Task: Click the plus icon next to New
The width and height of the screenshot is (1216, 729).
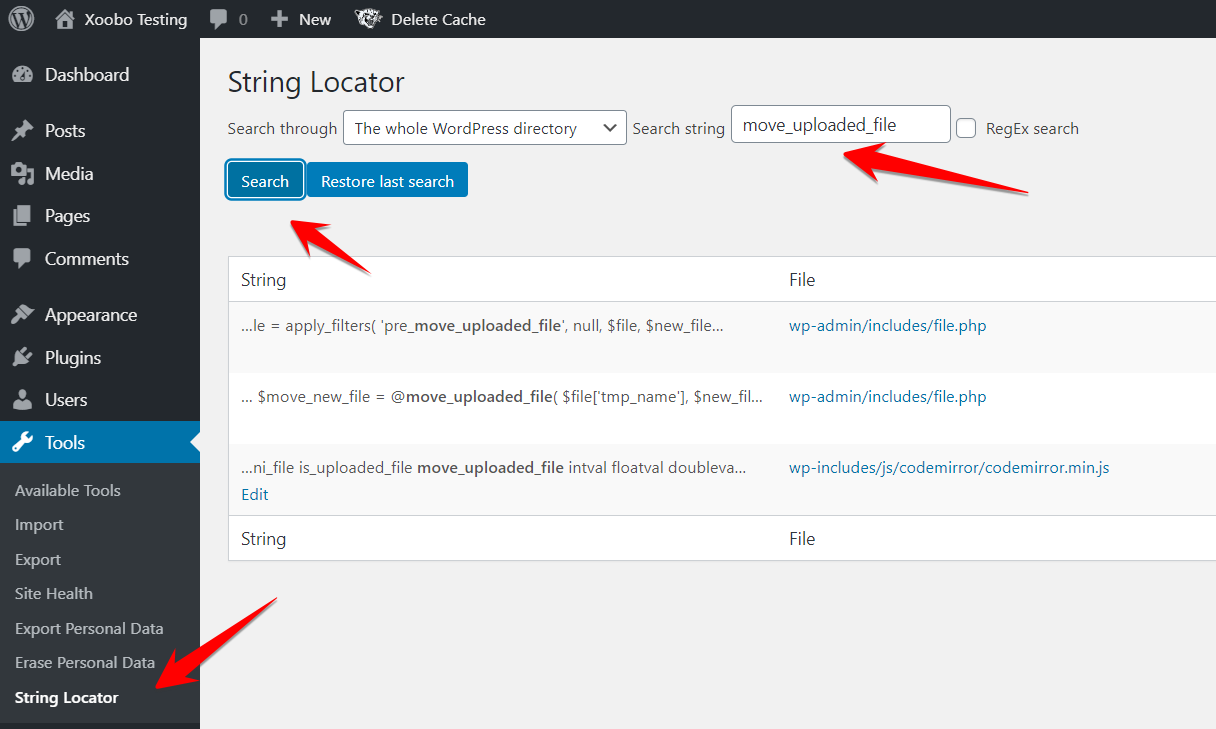Action: (280, 19)
